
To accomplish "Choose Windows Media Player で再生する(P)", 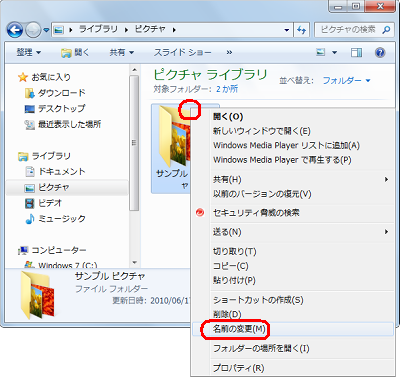I will [282, 160].
